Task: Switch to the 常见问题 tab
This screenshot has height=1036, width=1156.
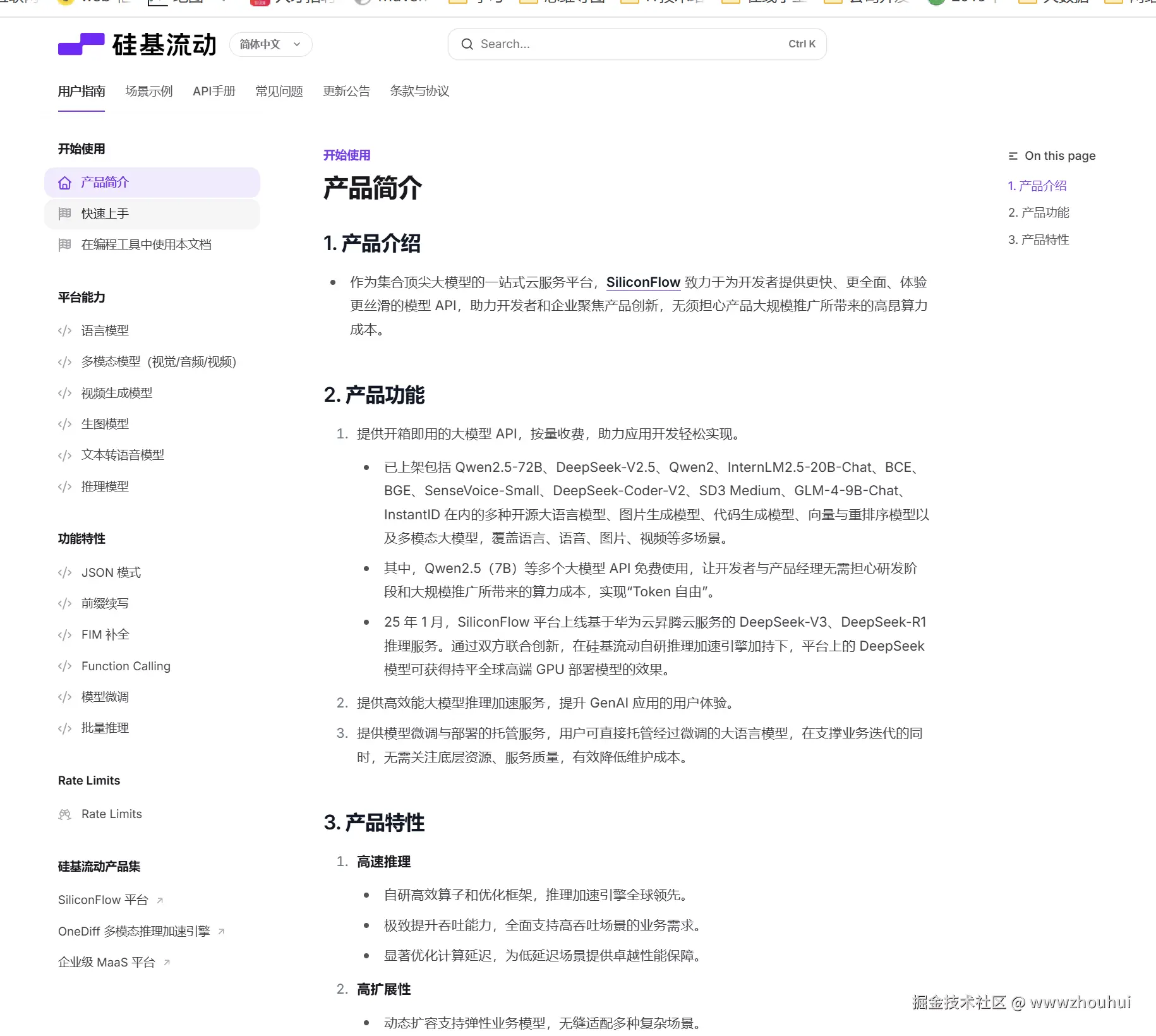Action: coord(279,91)
